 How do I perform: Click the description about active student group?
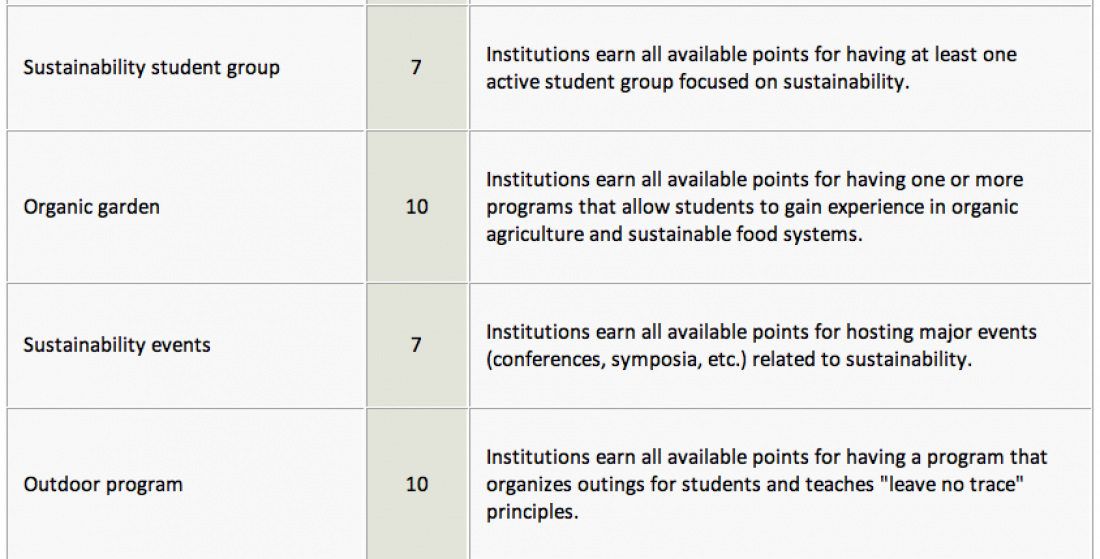coord(751,68)
